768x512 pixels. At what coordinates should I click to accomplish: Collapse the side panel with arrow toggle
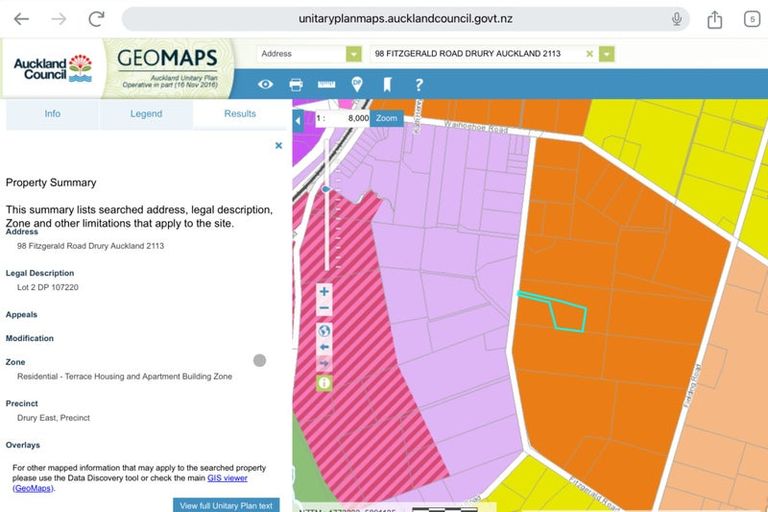(298, 121)
